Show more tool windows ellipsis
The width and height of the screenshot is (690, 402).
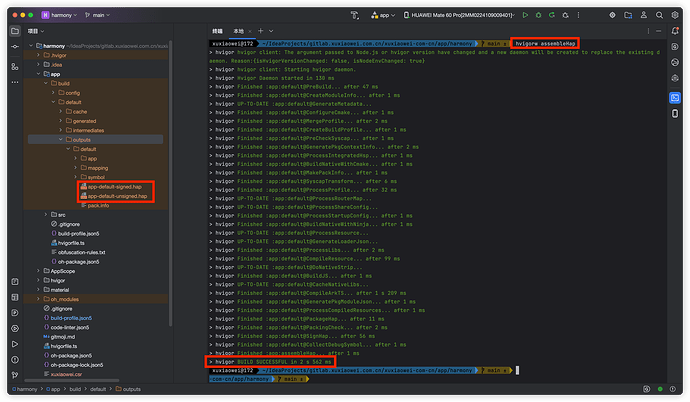15,82
